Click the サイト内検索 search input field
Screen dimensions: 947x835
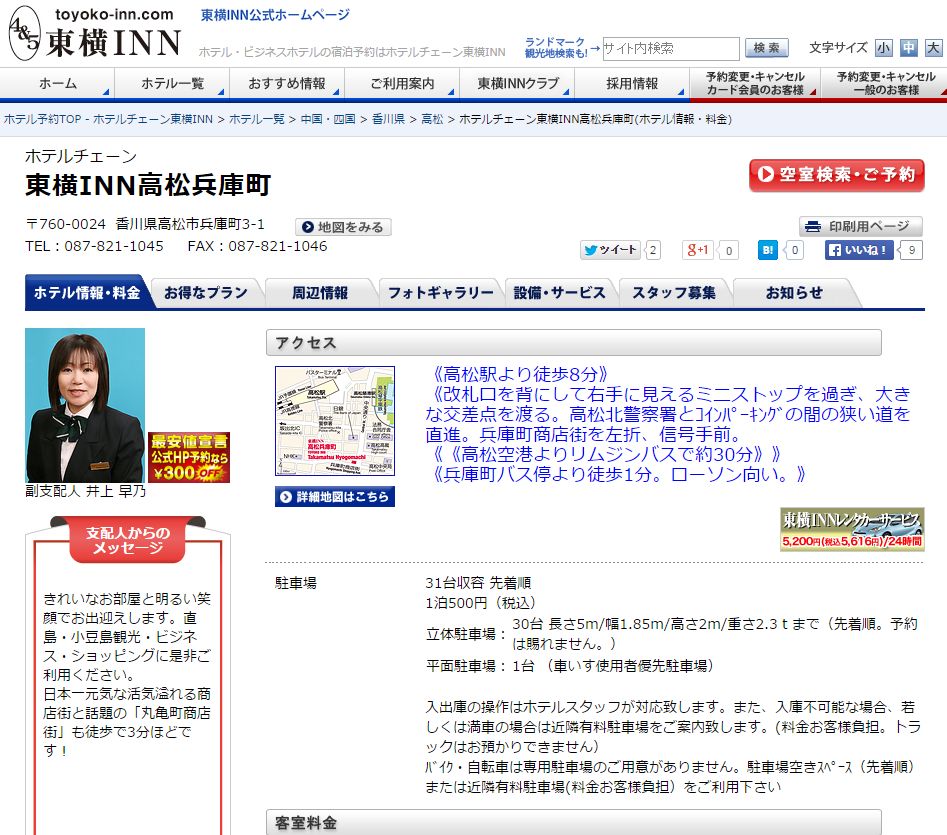point(670,48)
